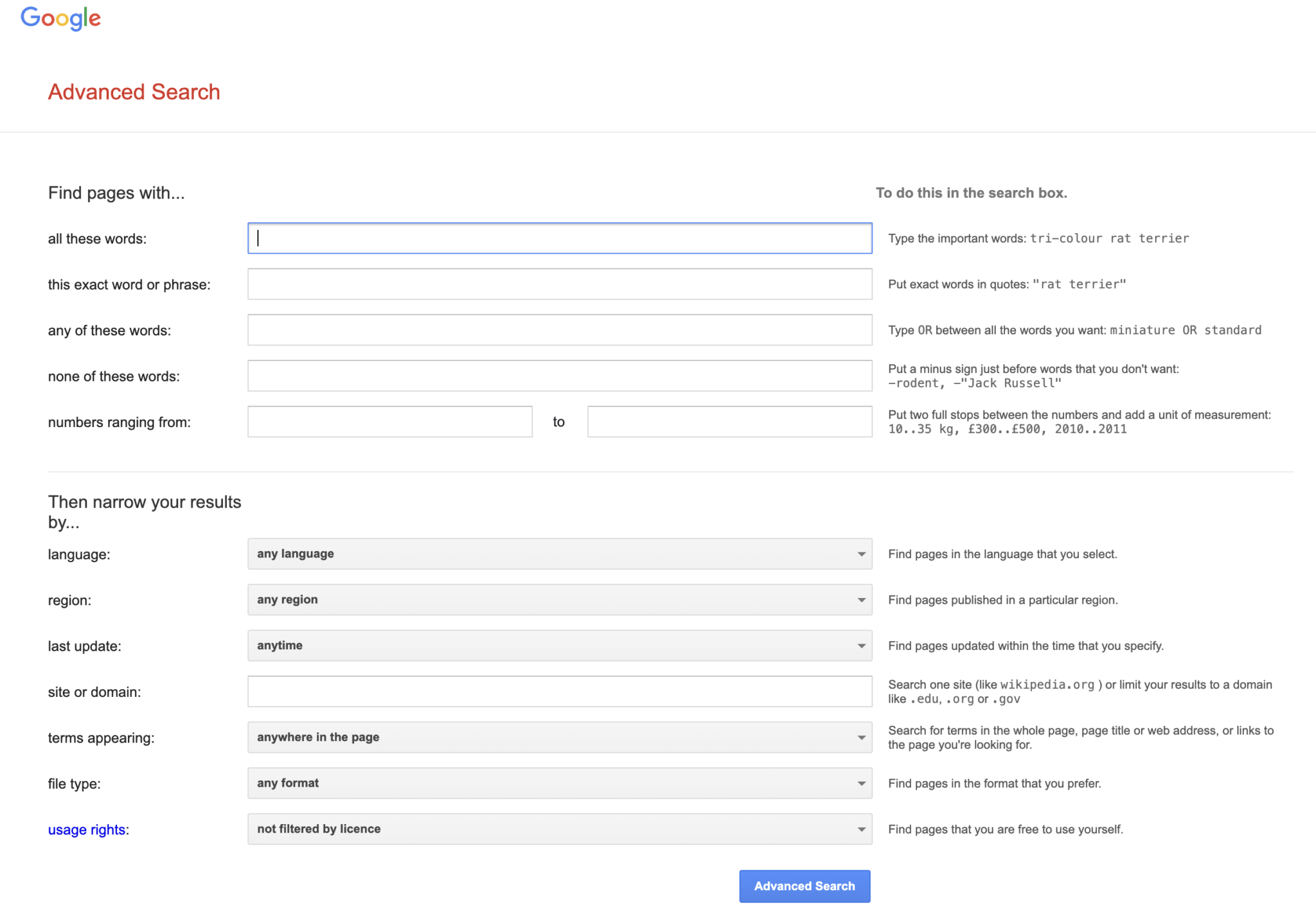Viewport: 1316px width, 923px height.
Task: Click the 'language:' label
Action: click(79, 554)
